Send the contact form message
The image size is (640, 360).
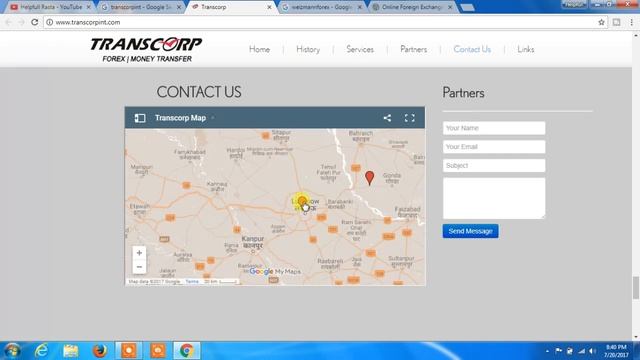point(470,231)
